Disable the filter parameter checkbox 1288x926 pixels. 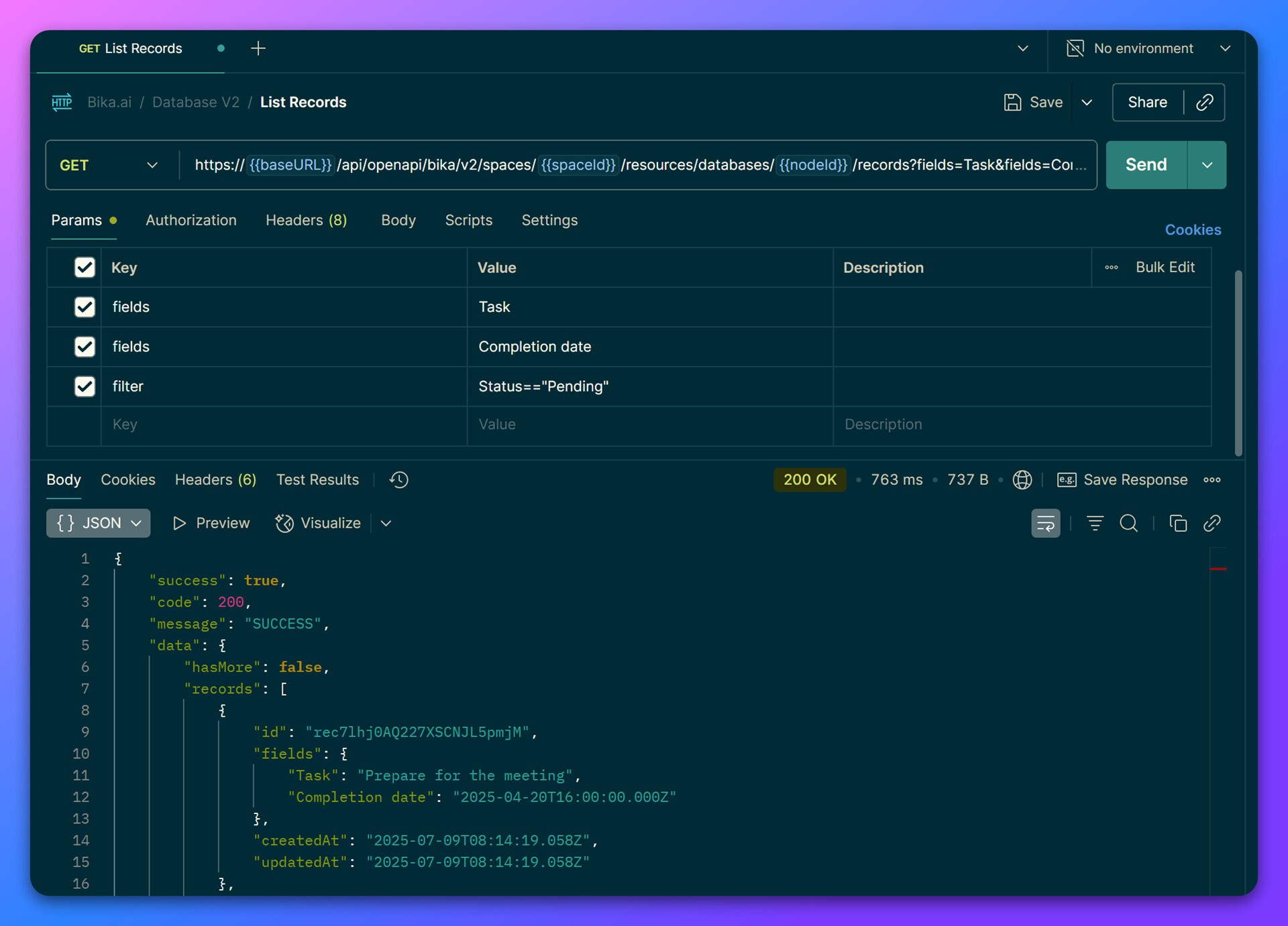pos(85,386)
